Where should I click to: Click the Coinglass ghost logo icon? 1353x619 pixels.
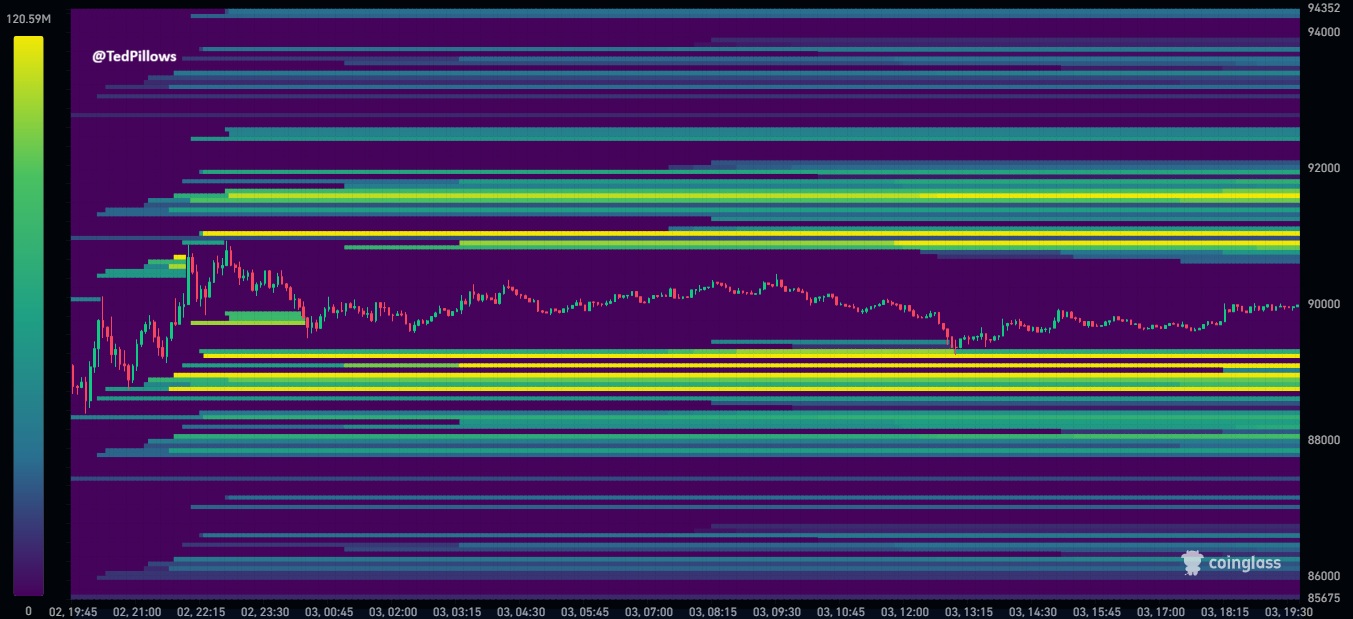[1192, 562]
